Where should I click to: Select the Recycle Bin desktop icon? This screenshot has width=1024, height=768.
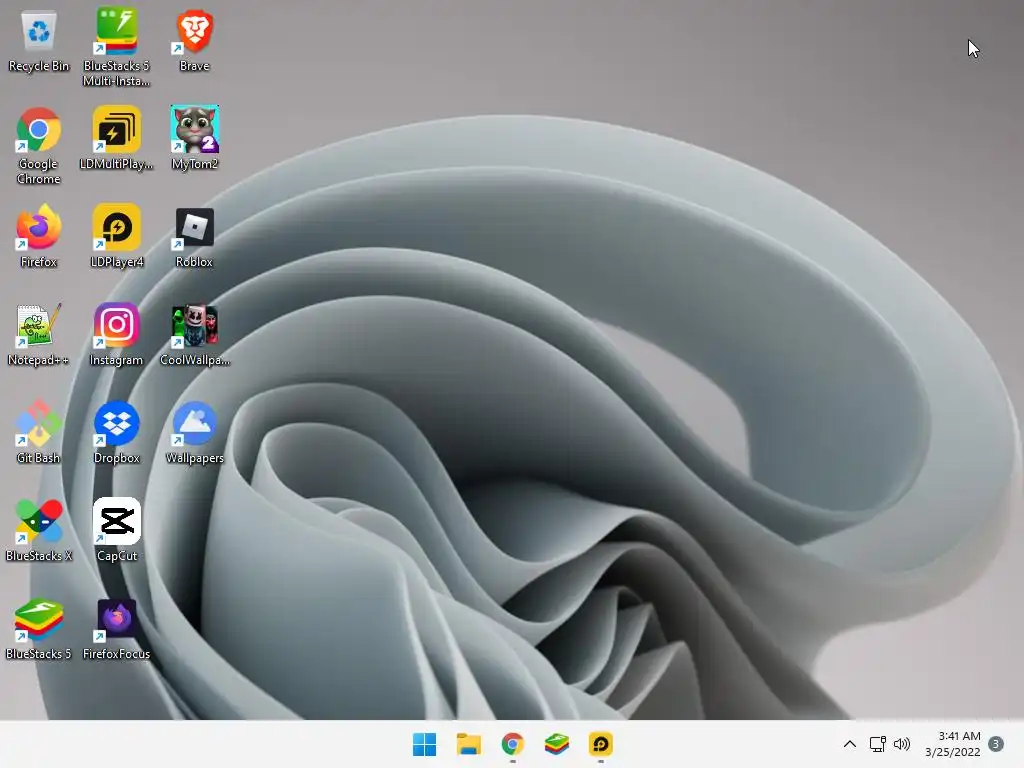click(39, 40)
